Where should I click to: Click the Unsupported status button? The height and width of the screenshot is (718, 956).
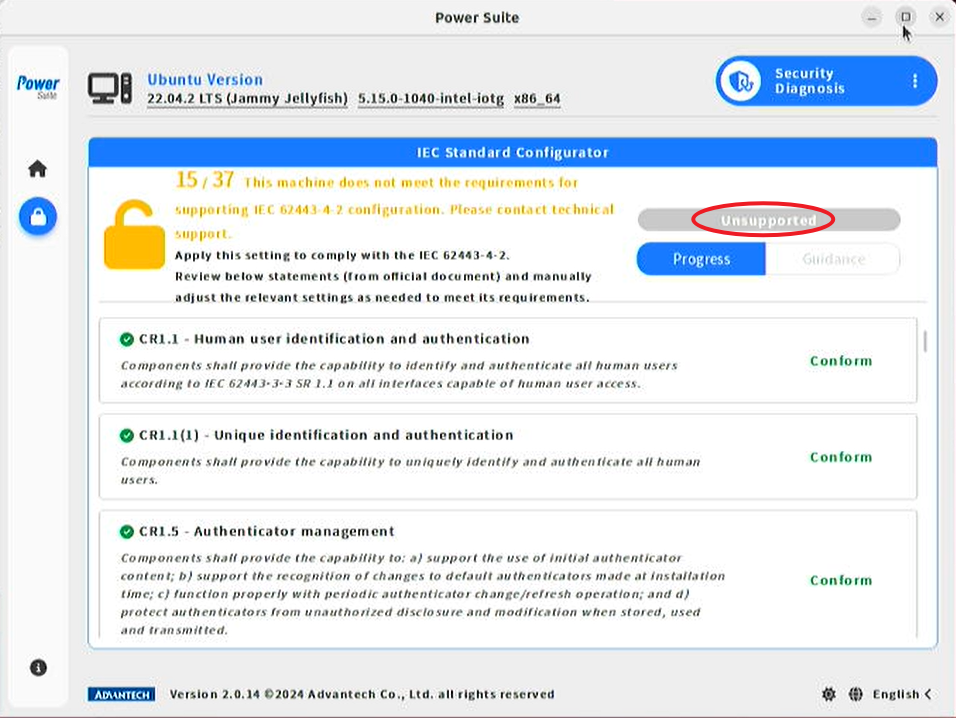click(768, 220)
